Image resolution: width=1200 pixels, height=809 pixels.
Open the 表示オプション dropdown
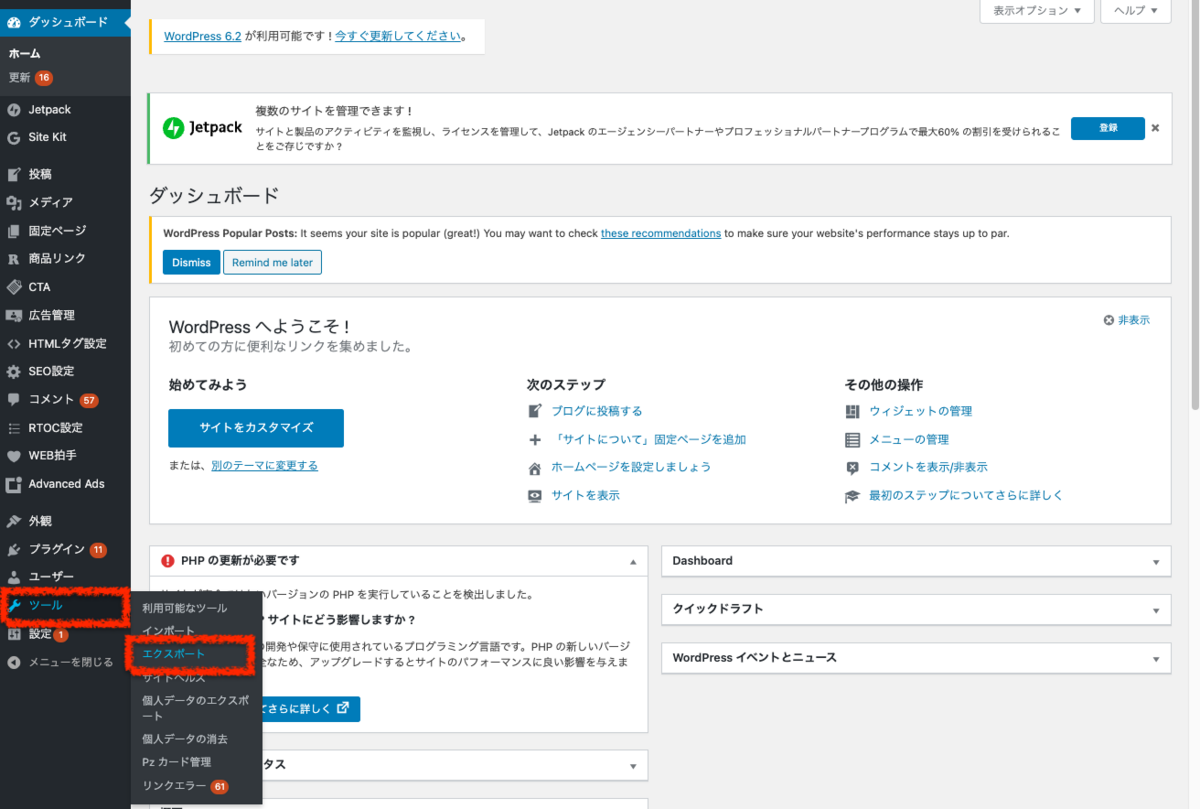pyautogui.click(x=1037, y=11)
